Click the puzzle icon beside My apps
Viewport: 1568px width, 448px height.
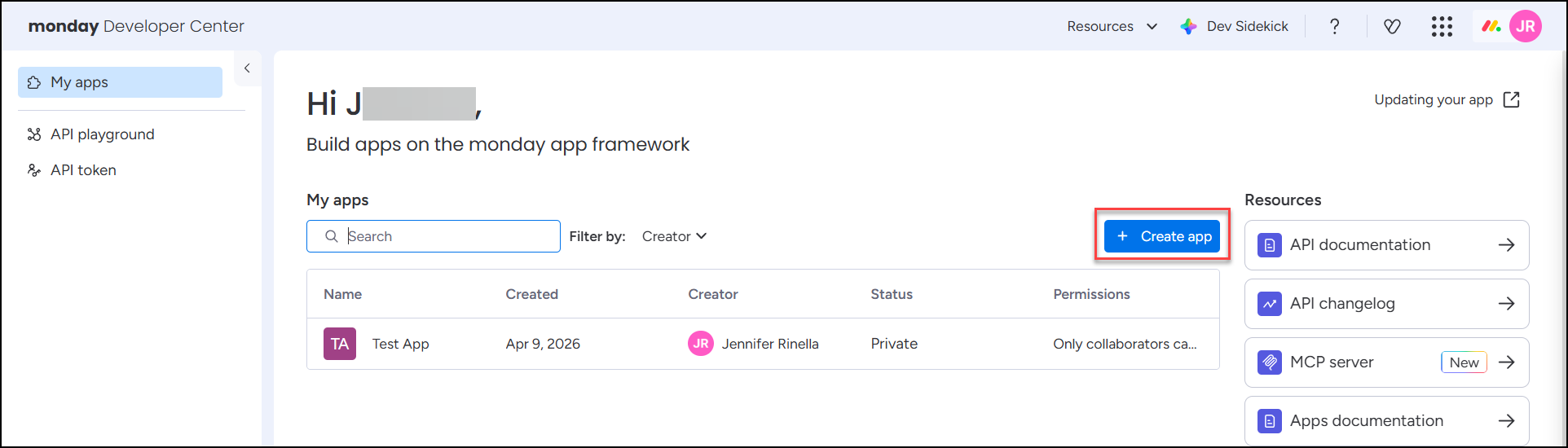tap(34, 82)
